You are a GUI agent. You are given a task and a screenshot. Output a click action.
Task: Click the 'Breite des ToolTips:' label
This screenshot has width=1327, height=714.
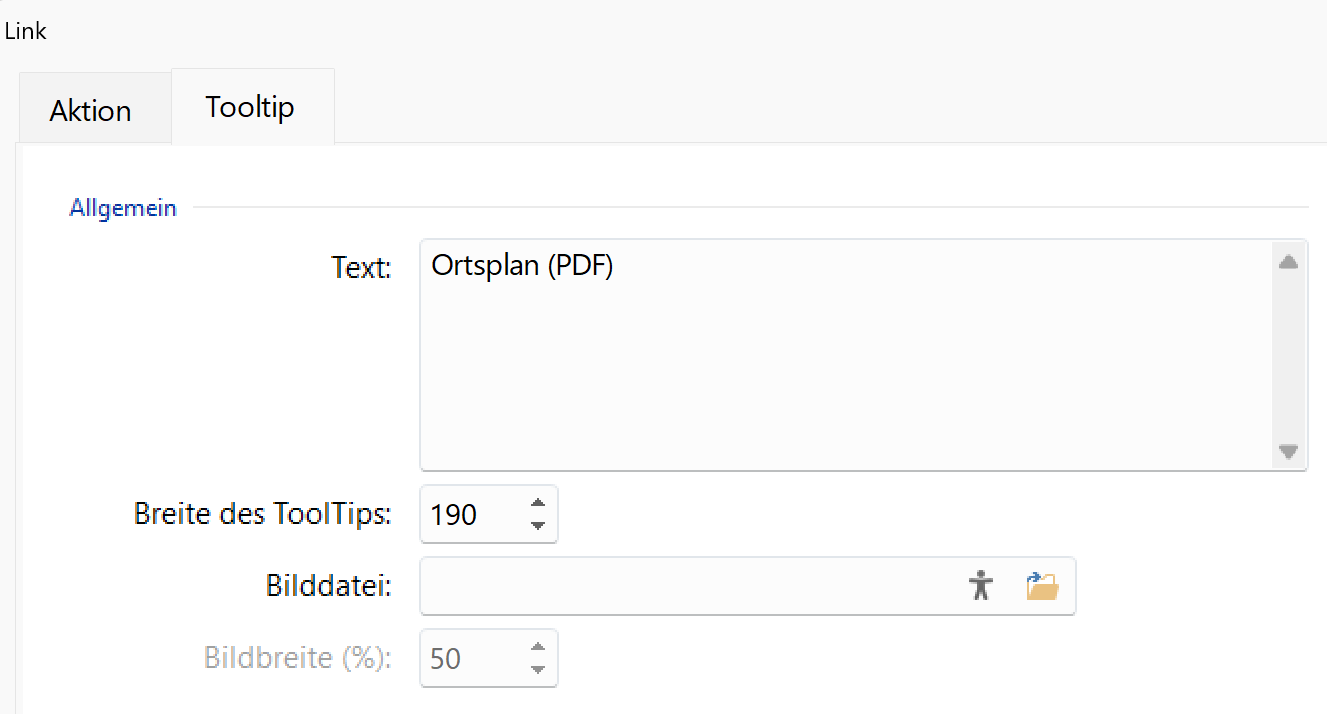click(262, 514)
